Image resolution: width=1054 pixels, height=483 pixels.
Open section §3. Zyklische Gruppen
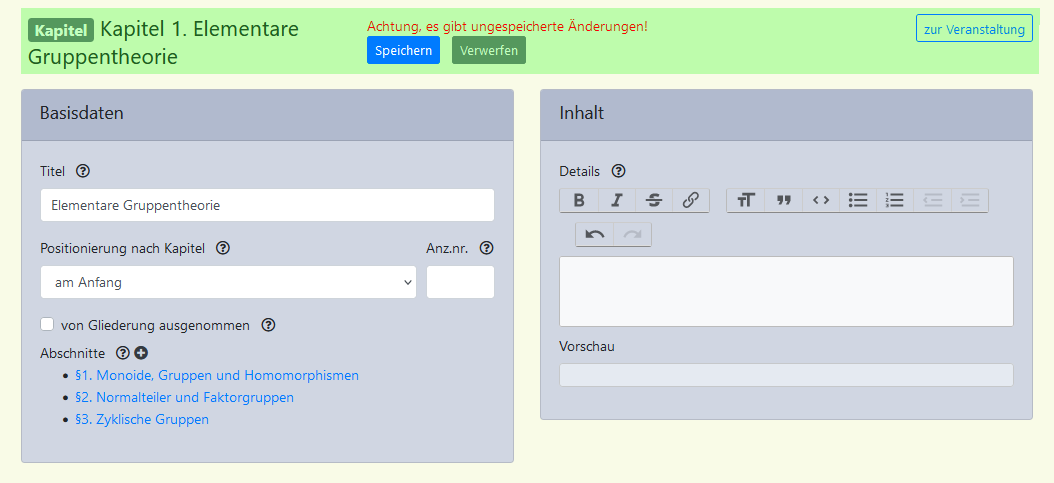(142, 420)
